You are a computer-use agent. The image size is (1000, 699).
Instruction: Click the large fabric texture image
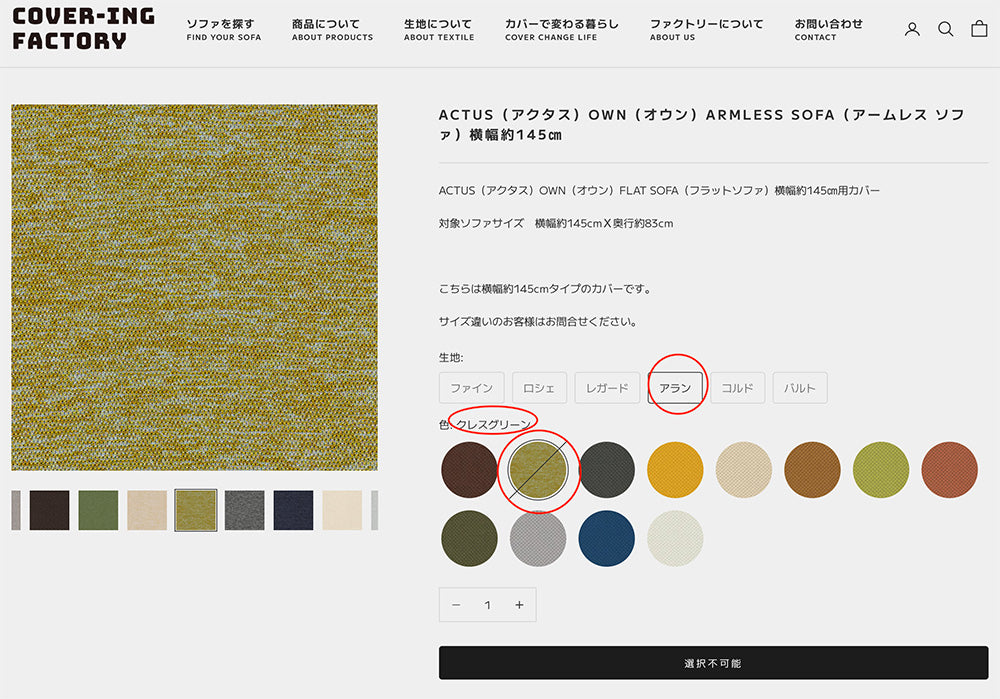click(194, 287)
